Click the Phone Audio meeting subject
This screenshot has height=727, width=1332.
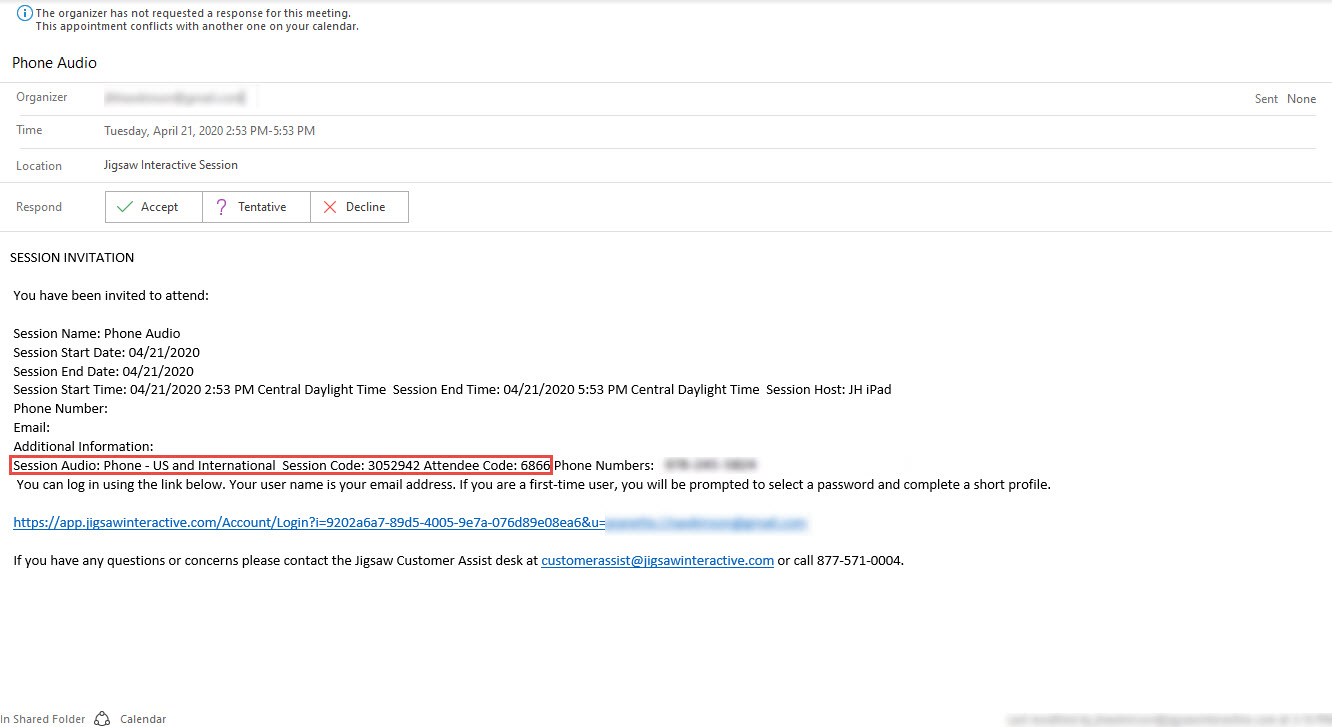55,63
